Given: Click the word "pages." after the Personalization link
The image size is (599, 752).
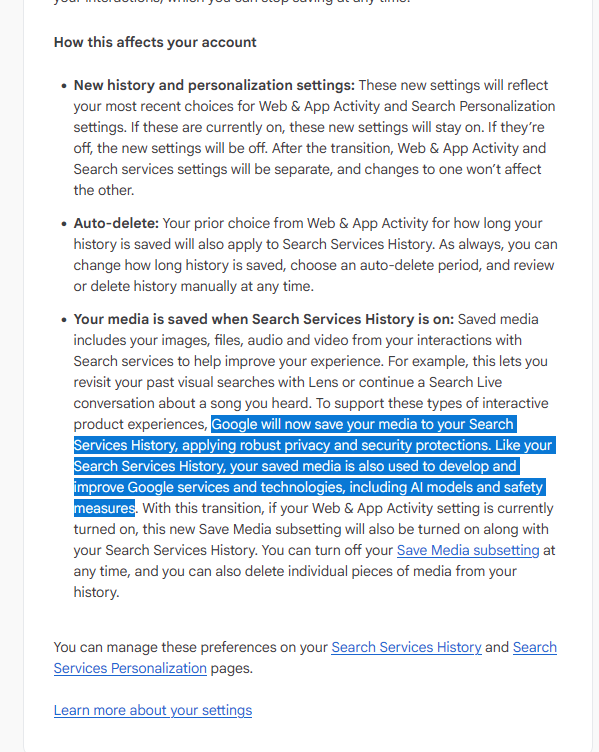Looking at the screenshot, I should [x=232, y=668].
